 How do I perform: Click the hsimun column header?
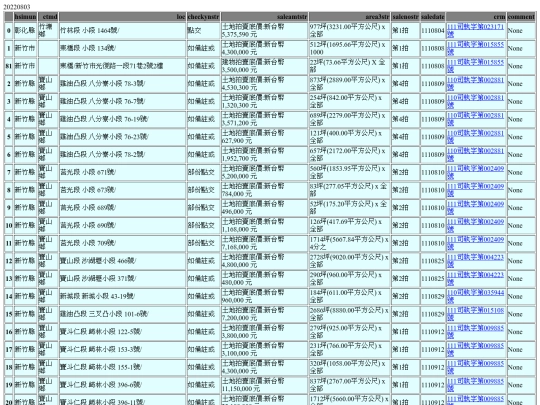point(25,17)
